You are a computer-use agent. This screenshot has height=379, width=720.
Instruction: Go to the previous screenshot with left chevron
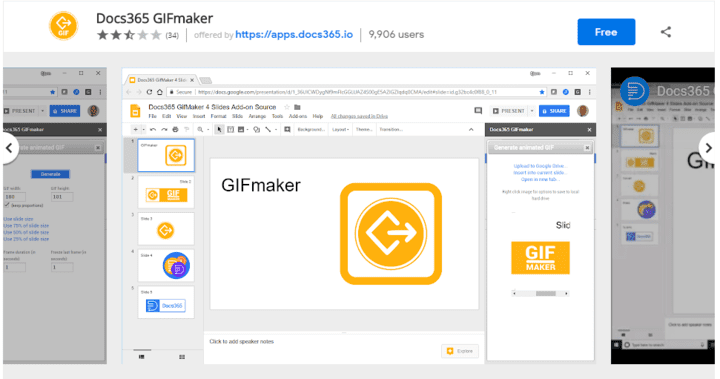(x=9, y=148)
